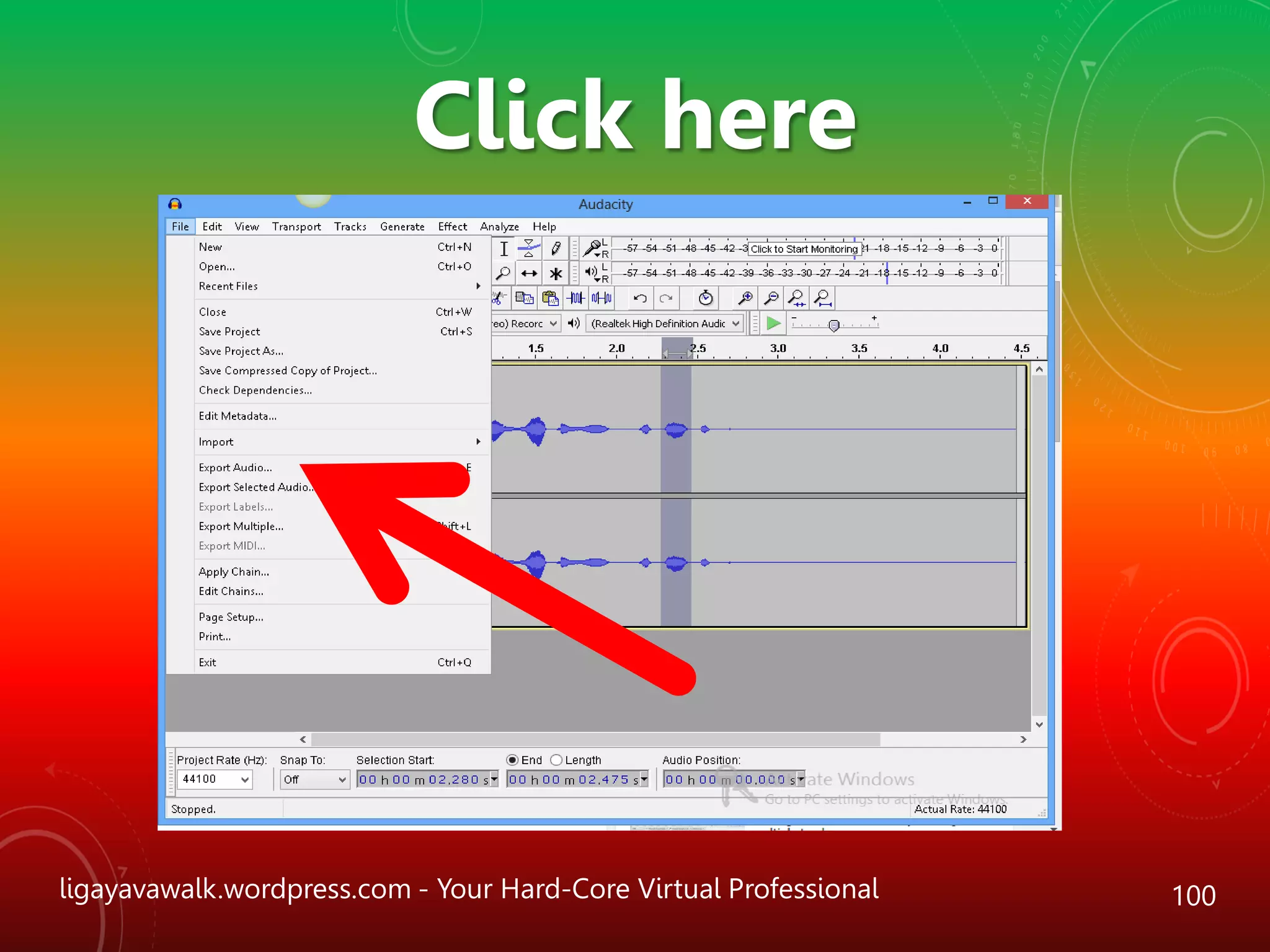Click the Fit Project zoom icon
1270x952 pixels.
pos(823,299)
